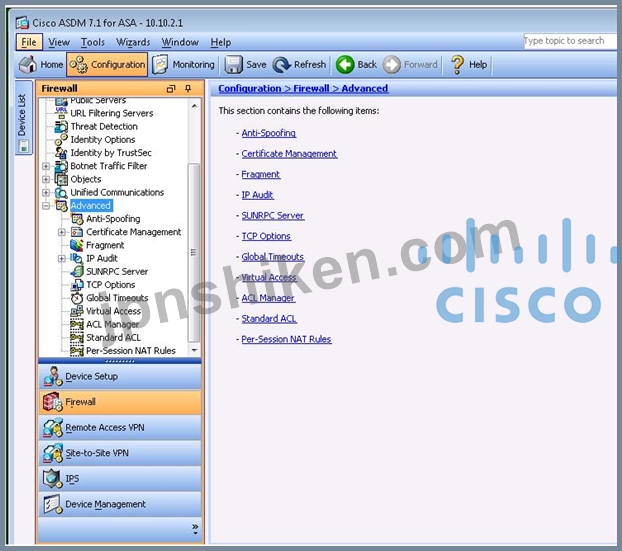Switch to the Monitoring view
622x551 pixels.
tap(184, 64)
